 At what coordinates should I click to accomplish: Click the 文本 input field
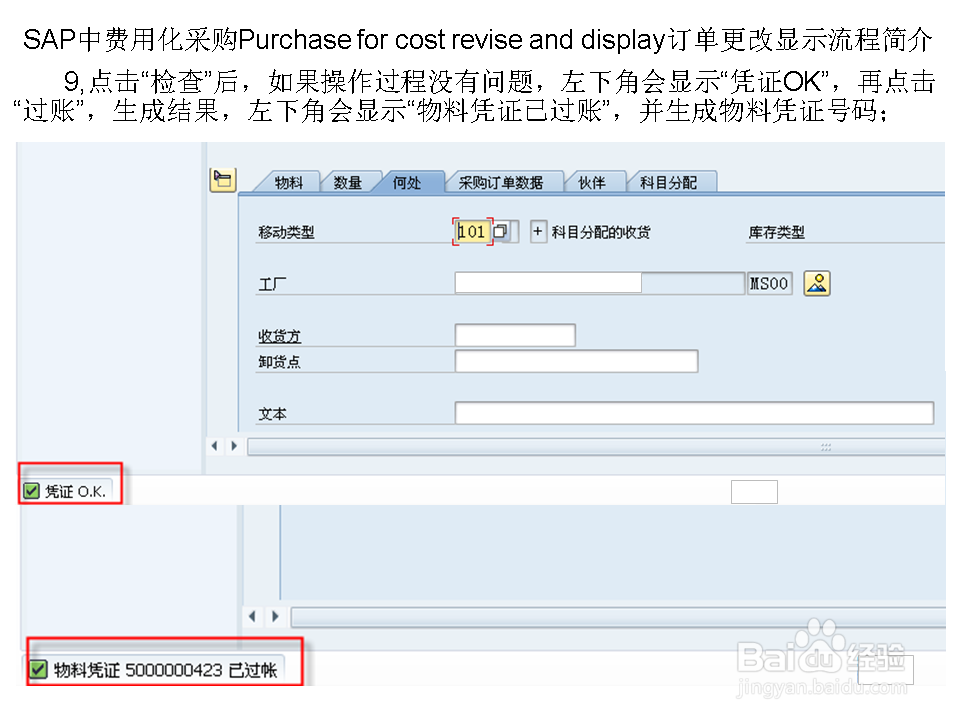point(694,413)
